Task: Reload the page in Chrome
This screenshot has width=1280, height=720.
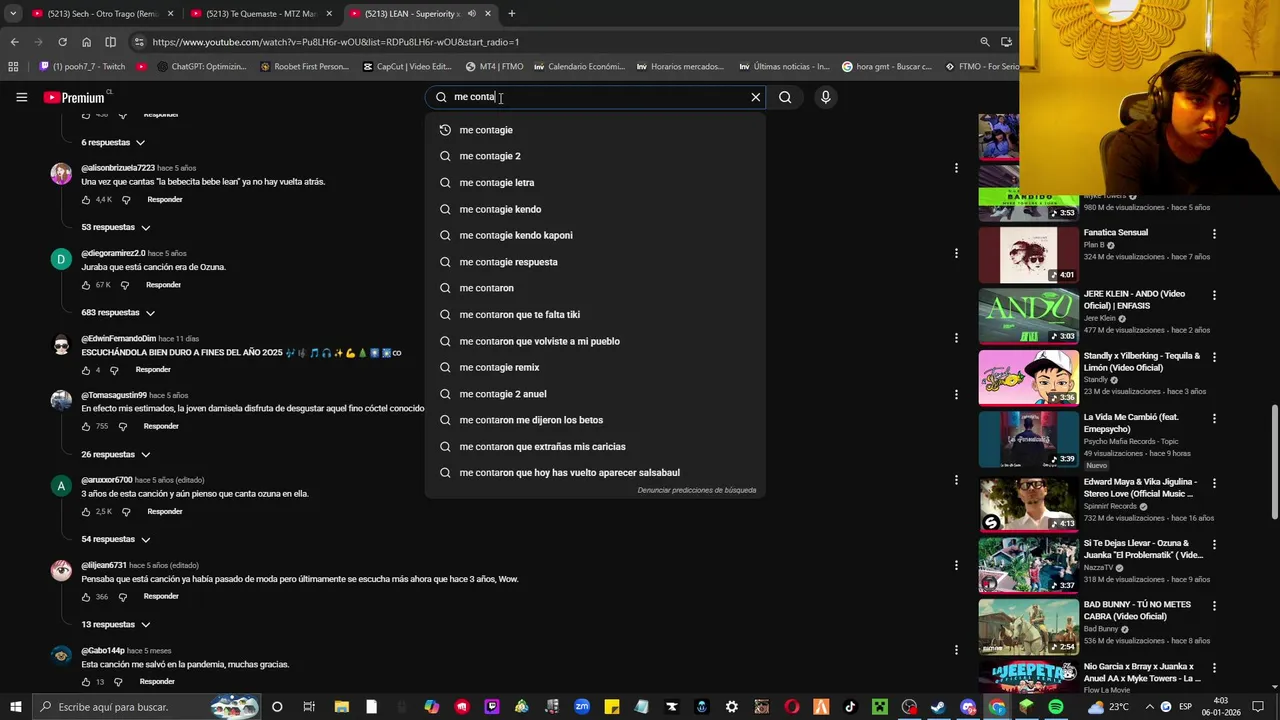Action: coord(62,42)
